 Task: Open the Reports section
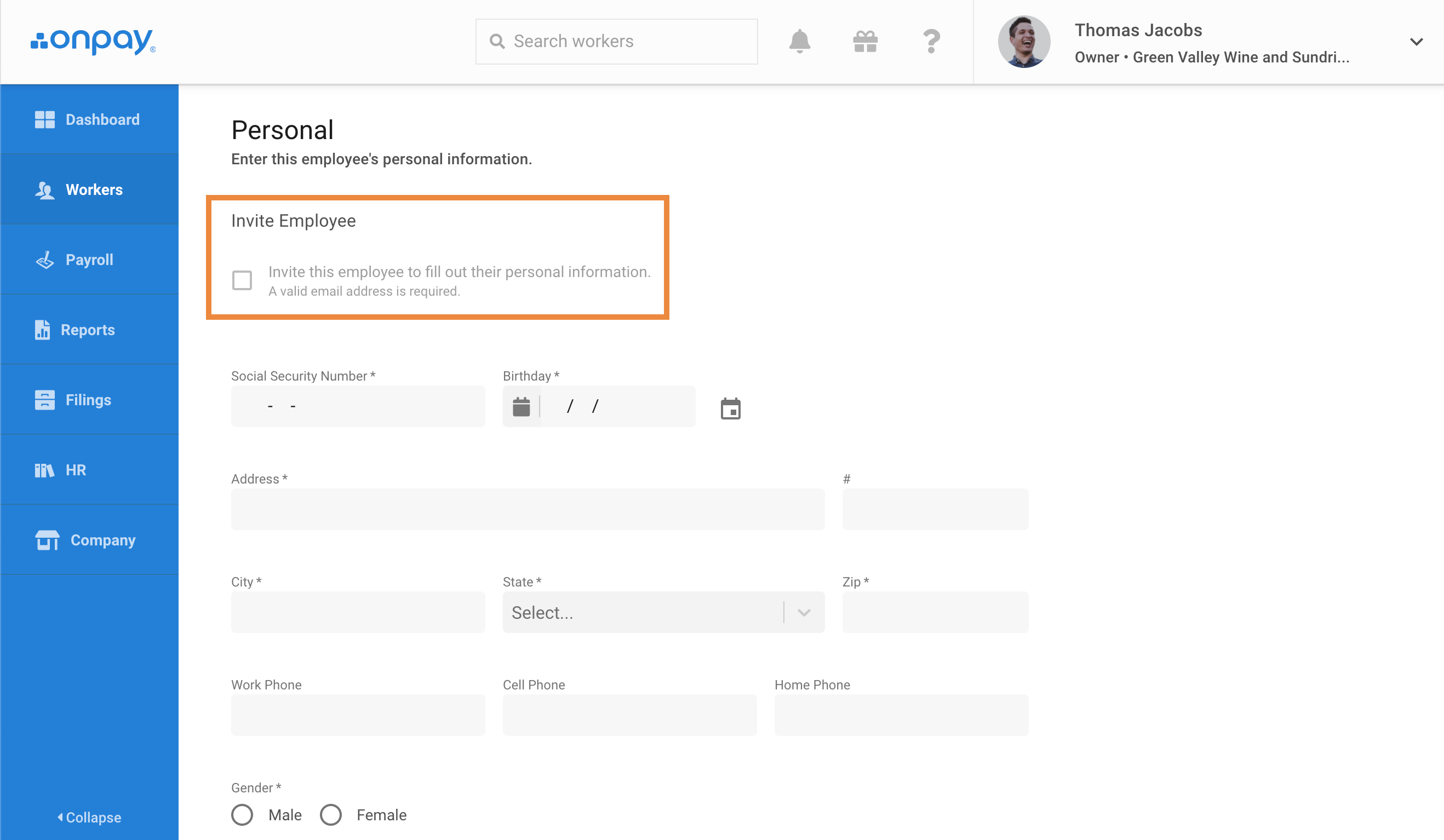coord(89,330)
